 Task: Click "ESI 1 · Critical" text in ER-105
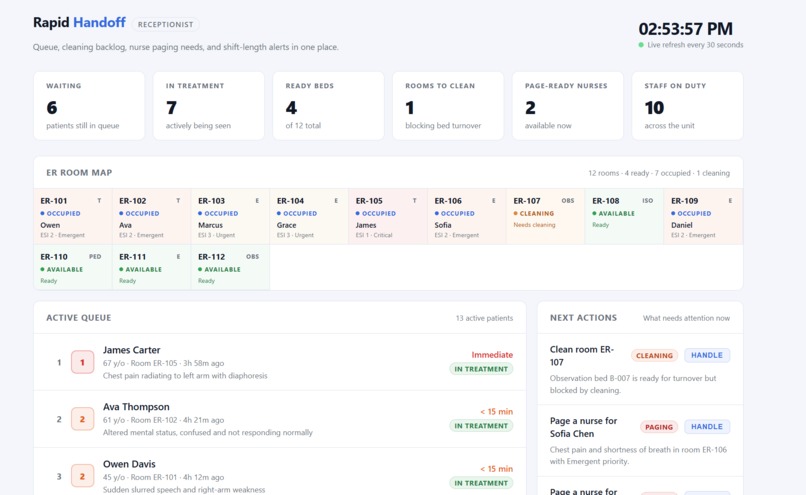374,235
